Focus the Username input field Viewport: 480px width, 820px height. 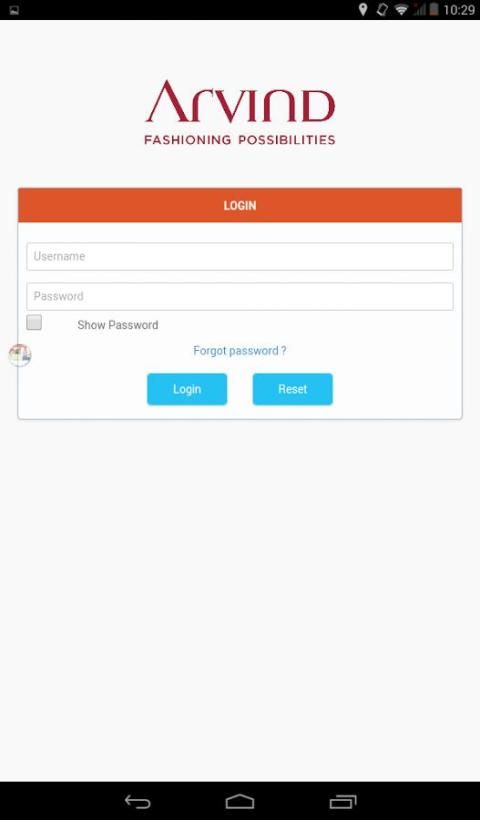point(240,256)
